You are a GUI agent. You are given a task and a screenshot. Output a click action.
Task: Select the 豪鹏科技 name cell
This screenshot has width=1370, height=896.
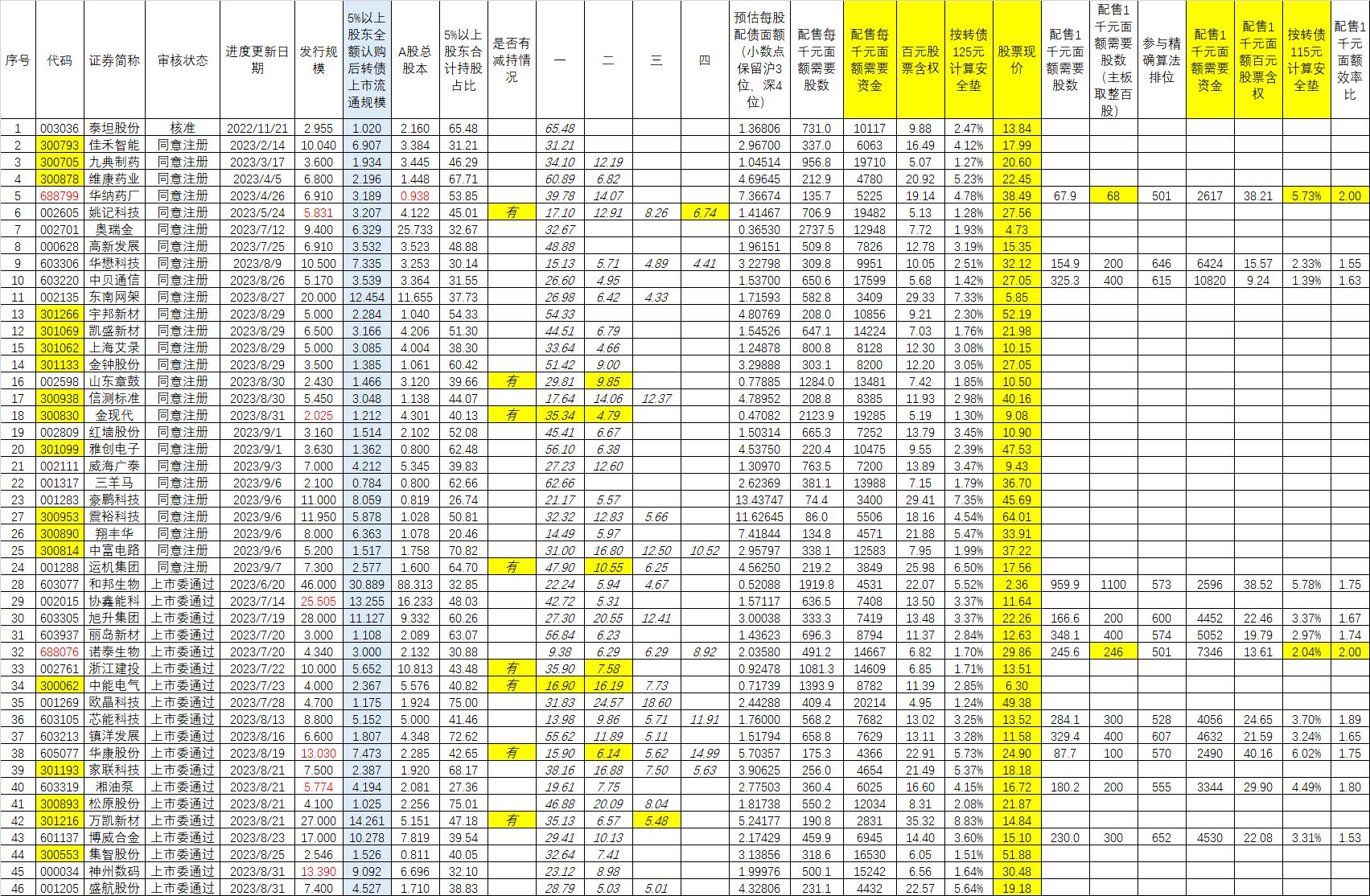pyautogui.click(x=114, y=499)
